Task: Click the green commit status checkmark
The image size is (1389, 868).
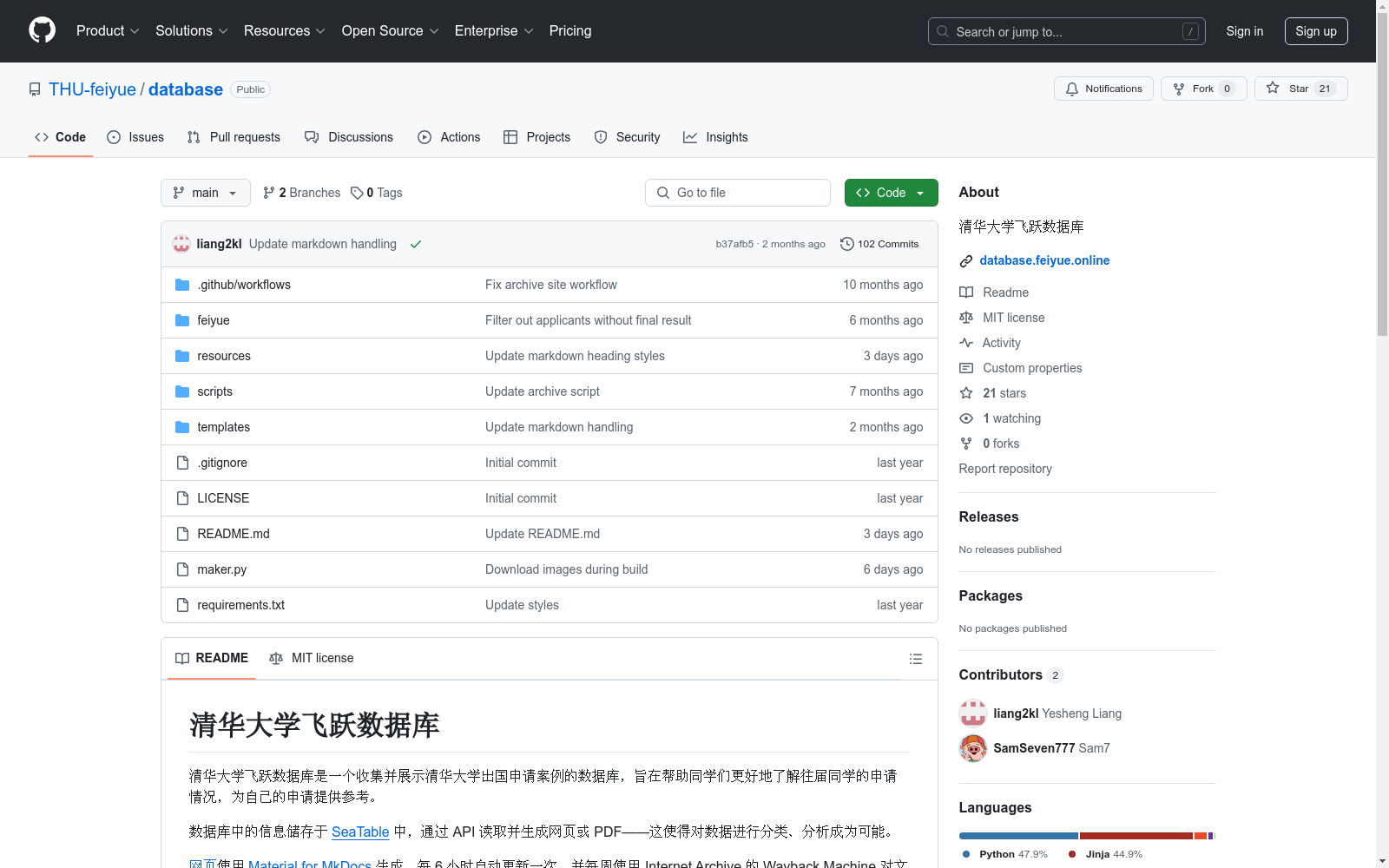Action: coord(416,244)
